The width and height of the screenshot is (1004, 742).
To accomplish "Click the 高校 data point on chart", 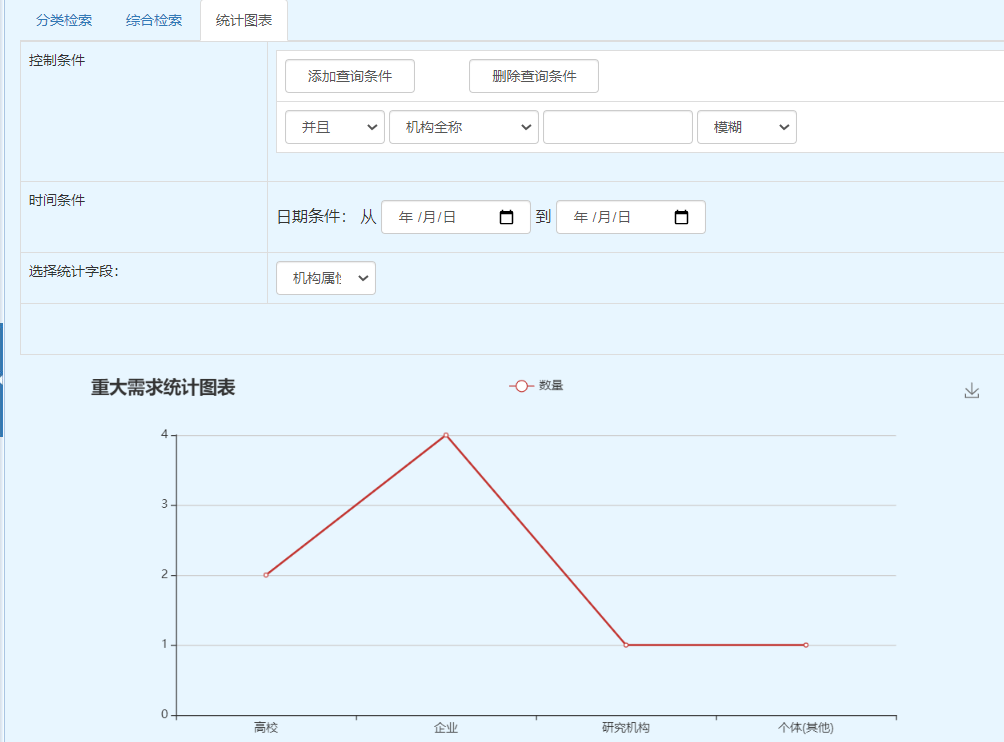I will pos(266,575).
